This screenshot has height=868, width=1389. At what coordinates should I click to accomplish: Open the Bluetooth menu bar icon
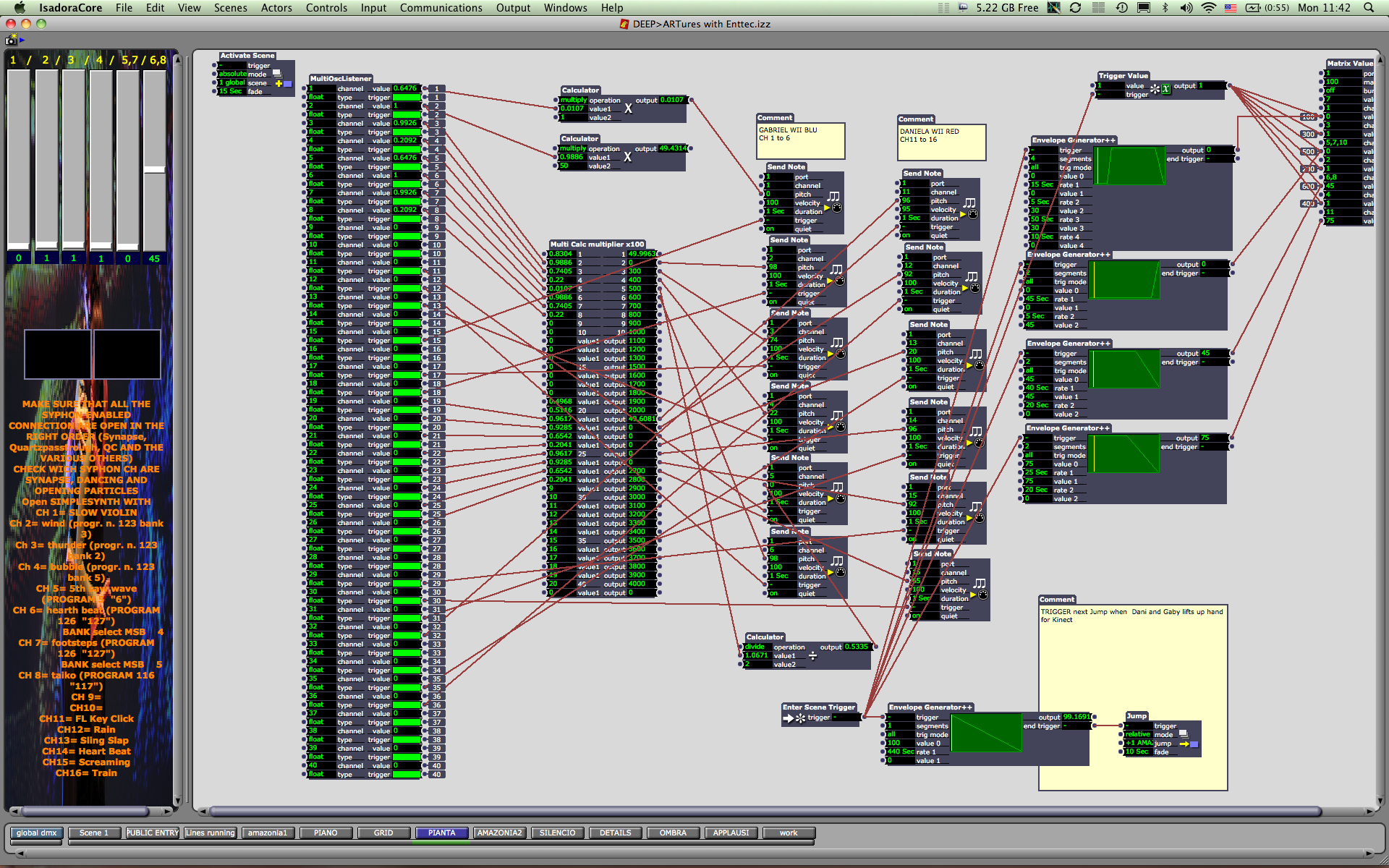coord(1165,7)
